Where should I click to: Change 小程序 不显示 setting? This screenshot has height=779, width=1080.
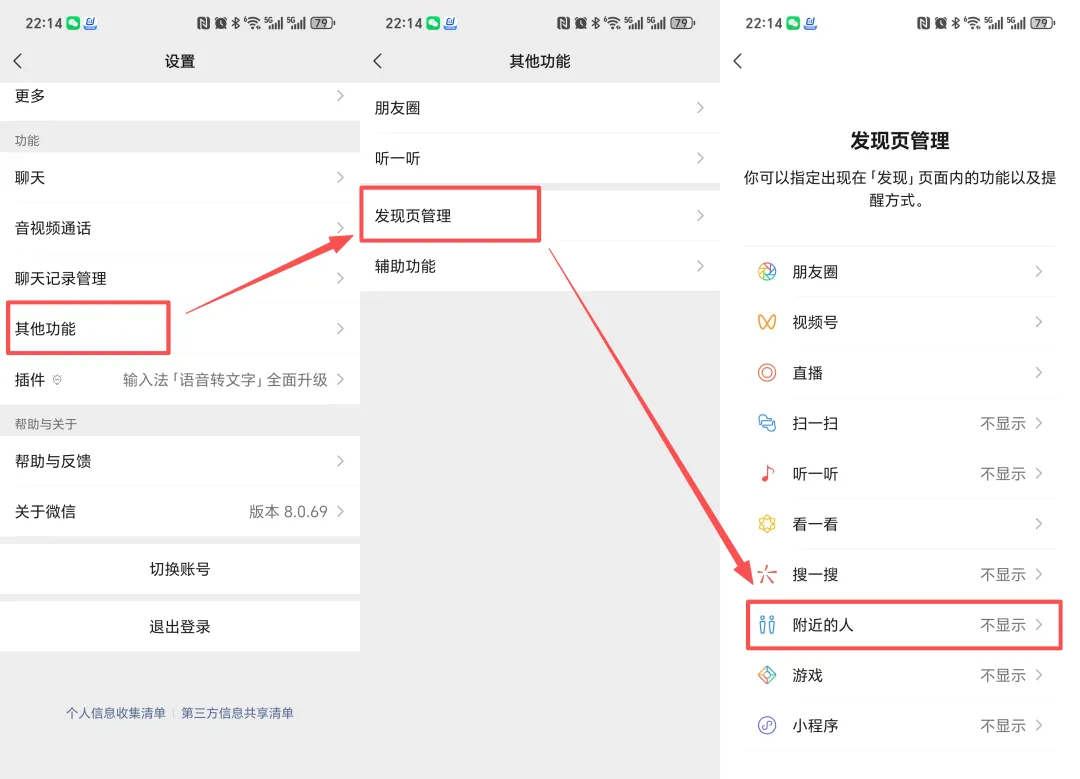click(x=1003, y=725)
